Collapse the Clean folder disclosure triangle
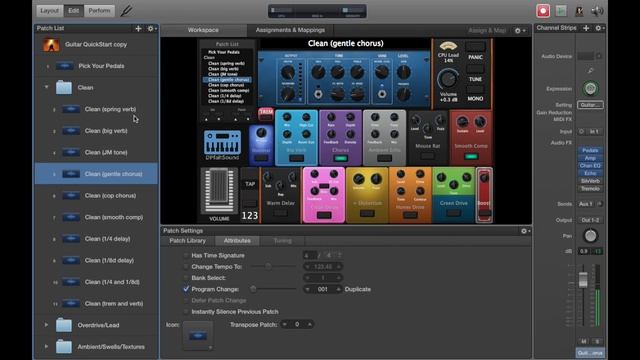Screen dimensions: 640x360 click(x=47, y=87)
